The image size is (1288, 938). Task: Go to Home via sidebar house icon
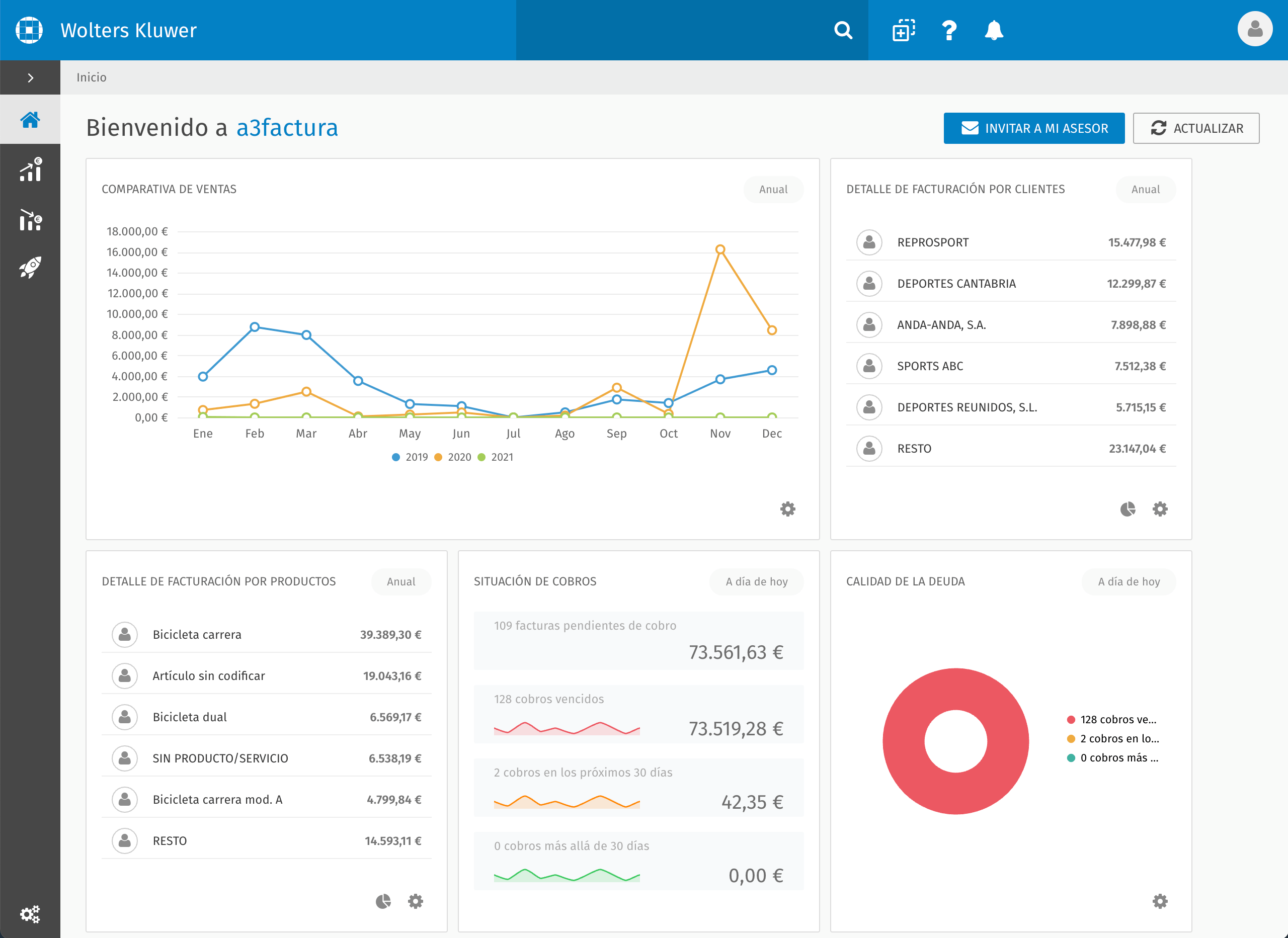coord(30,120)
